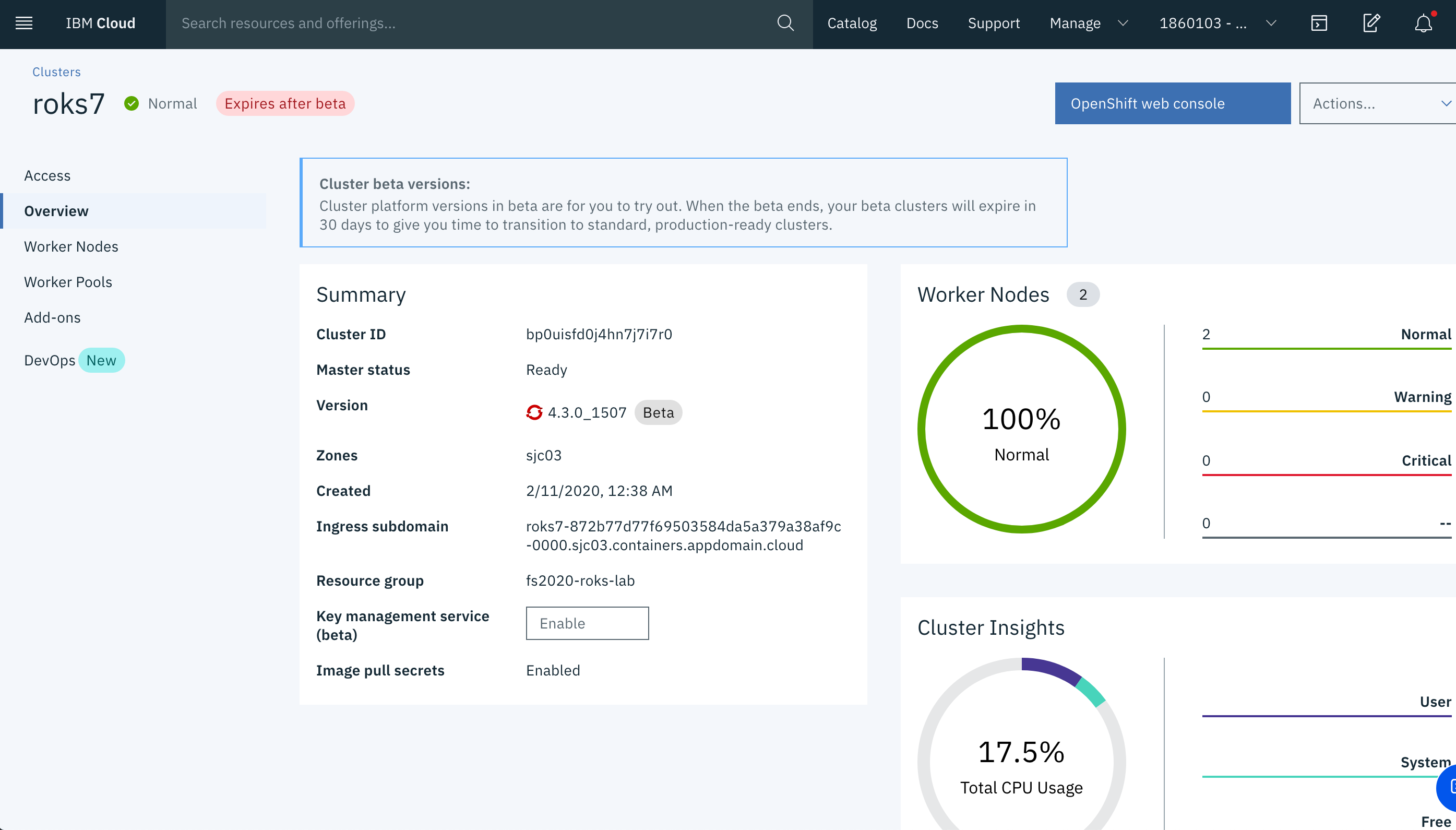The height and width of the screenshot is (830, 1456).
Task: Click the created date 2/11/2020, 12:38 AM
Action: [599, 490]
